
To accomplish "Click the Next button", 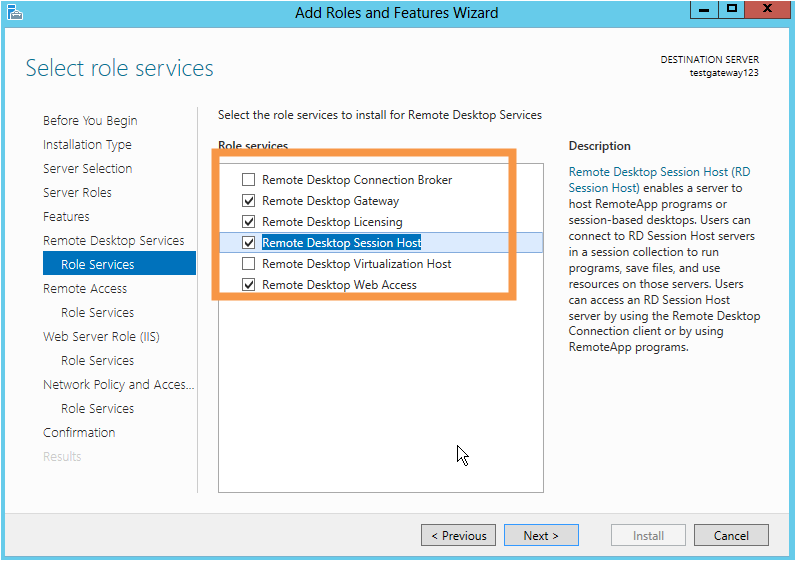I will (x=541, y=536).
